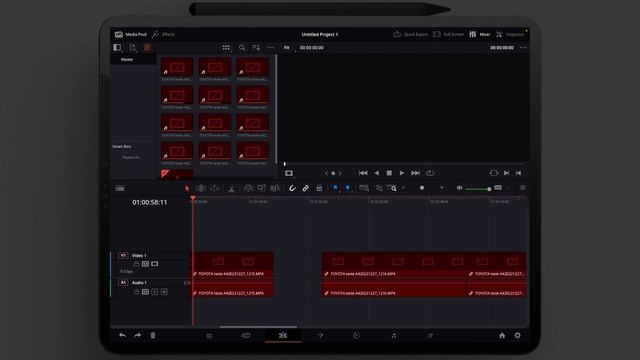Disable the Video 1 track

pos(155,264)
